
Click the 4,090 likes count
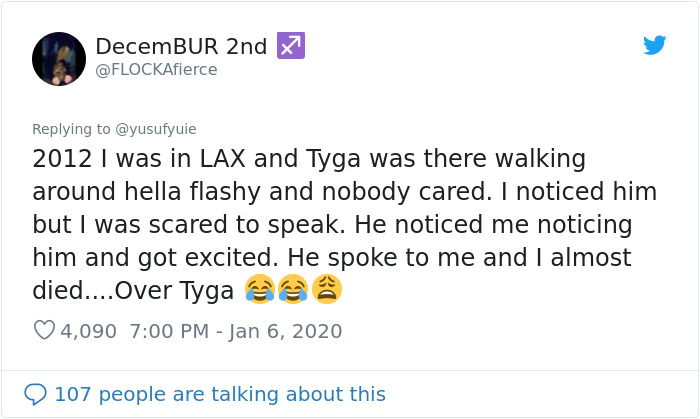click(89, 331)
